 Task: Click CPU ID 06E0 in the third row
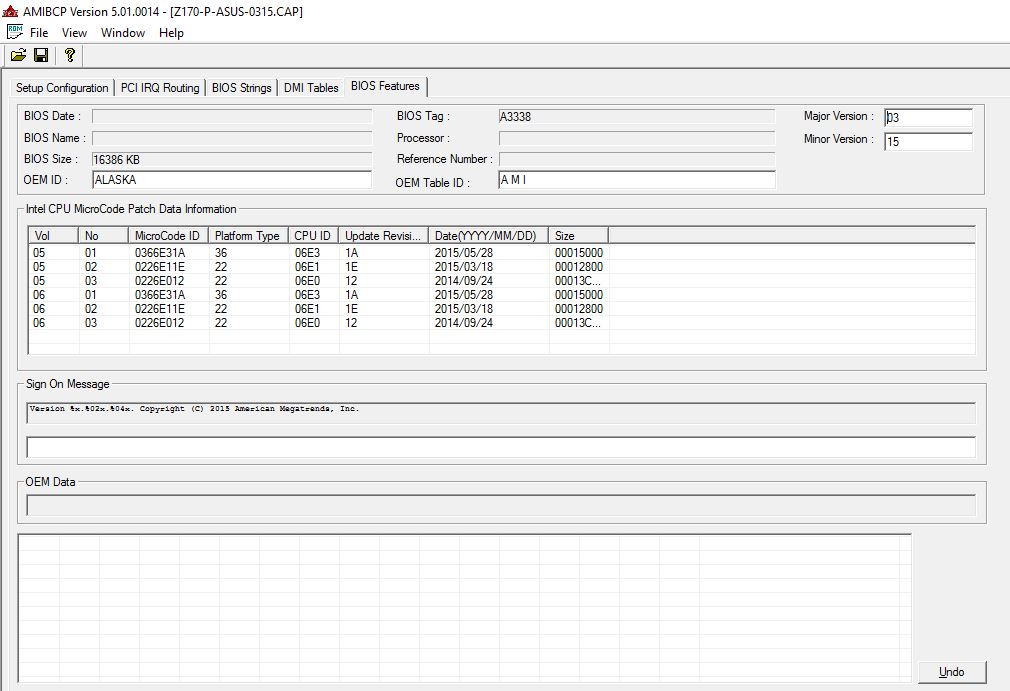pyautogui.click(x=307, y=281)
